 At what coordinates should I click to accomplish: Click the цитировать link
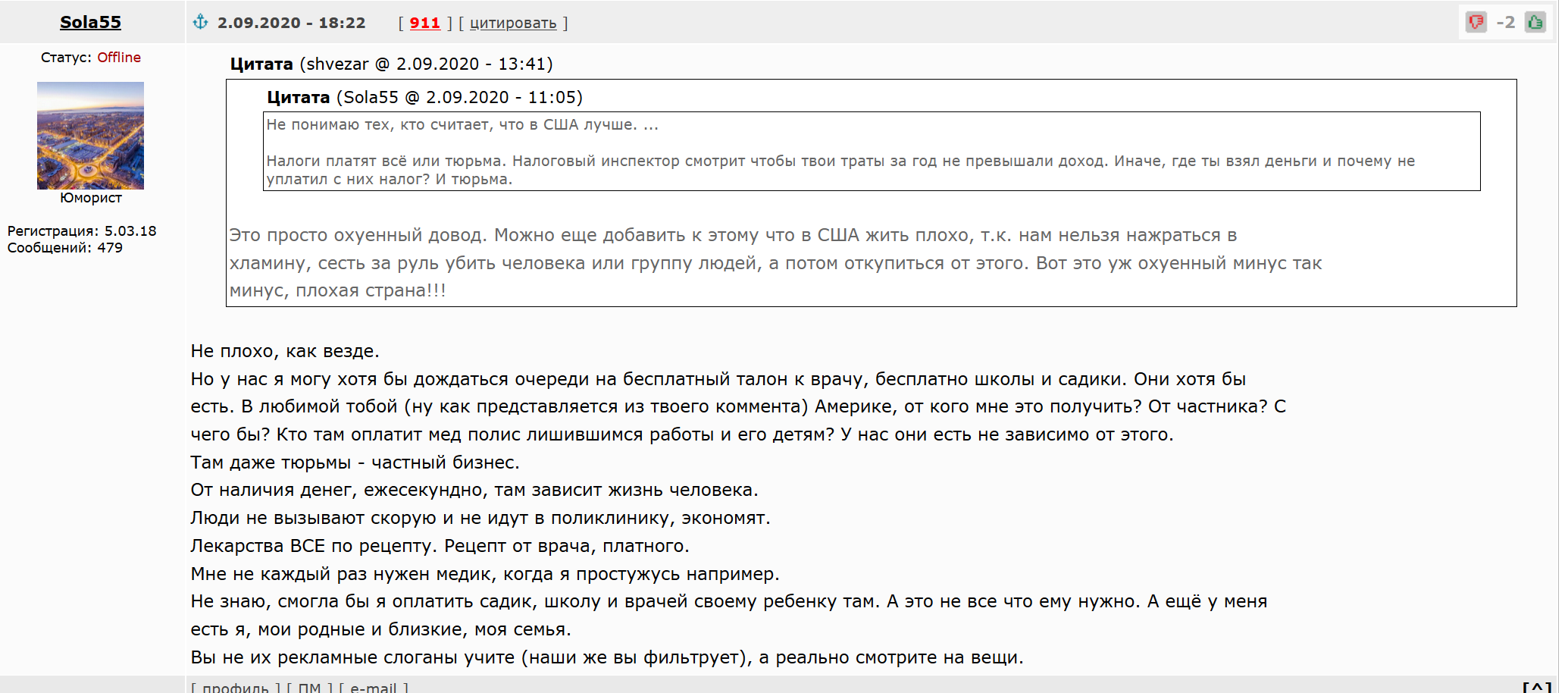click(x=513, y=23)
